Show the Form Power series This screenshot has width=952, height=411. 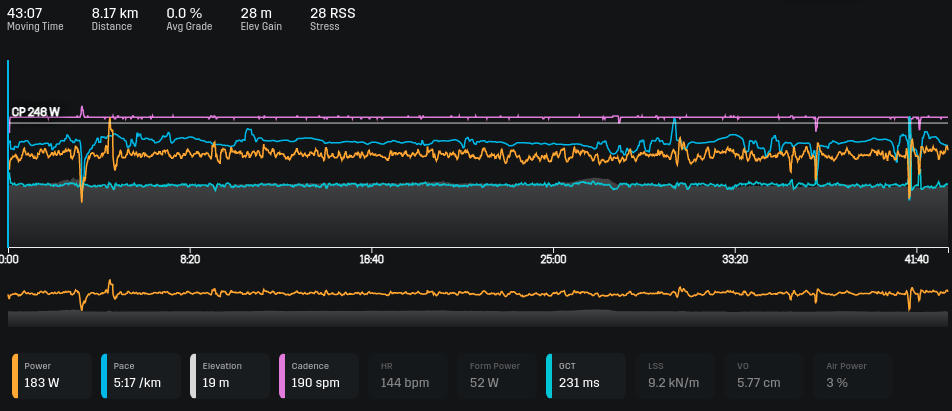(x=497, y=375)
